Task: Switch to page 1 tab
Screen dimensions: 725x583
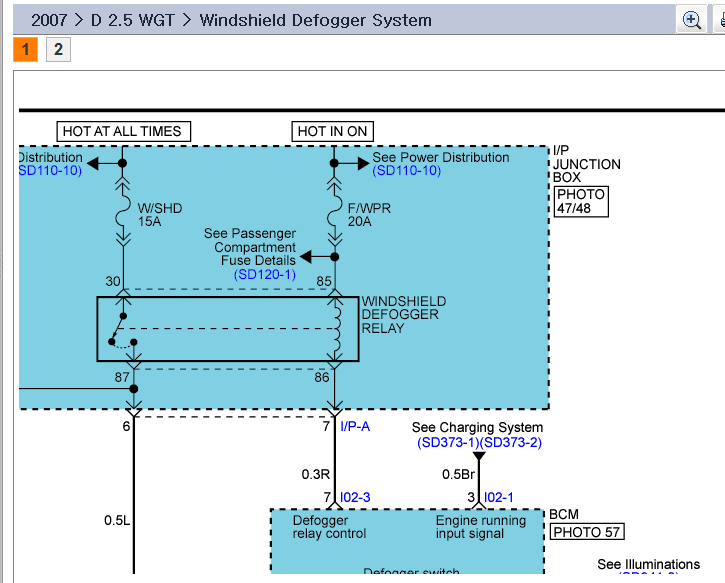Action: [26, 49]
